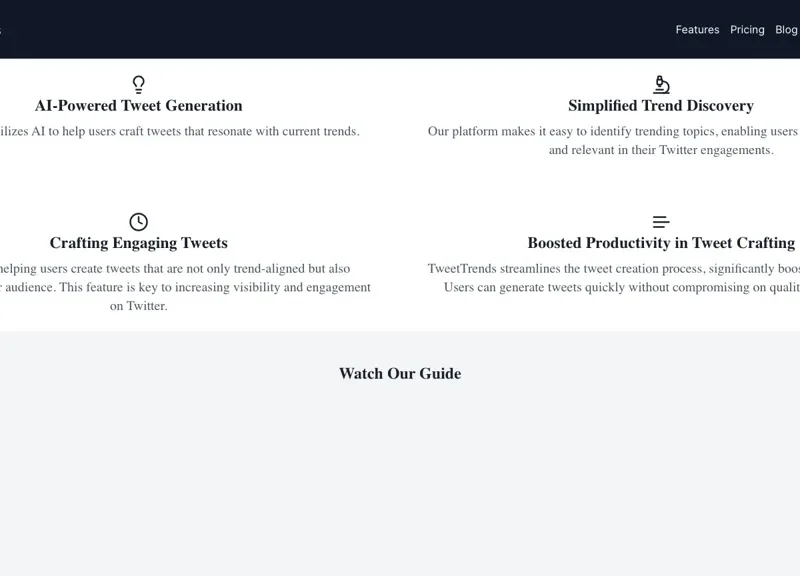Click the Simplified Trend Discovery heading
This screenshot has width=800, height=576.
(x=661, y=106)
